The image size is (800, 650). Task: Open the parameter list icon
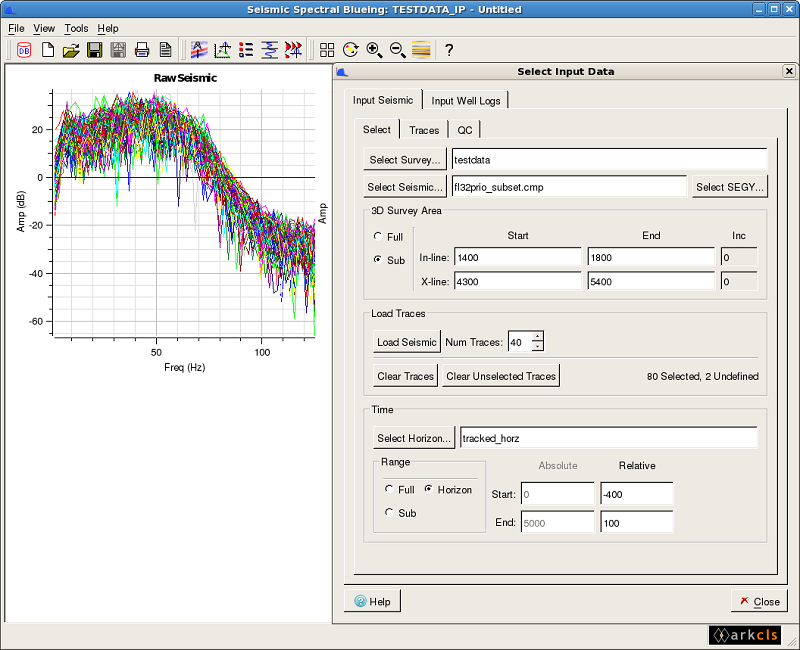[246, 49]
